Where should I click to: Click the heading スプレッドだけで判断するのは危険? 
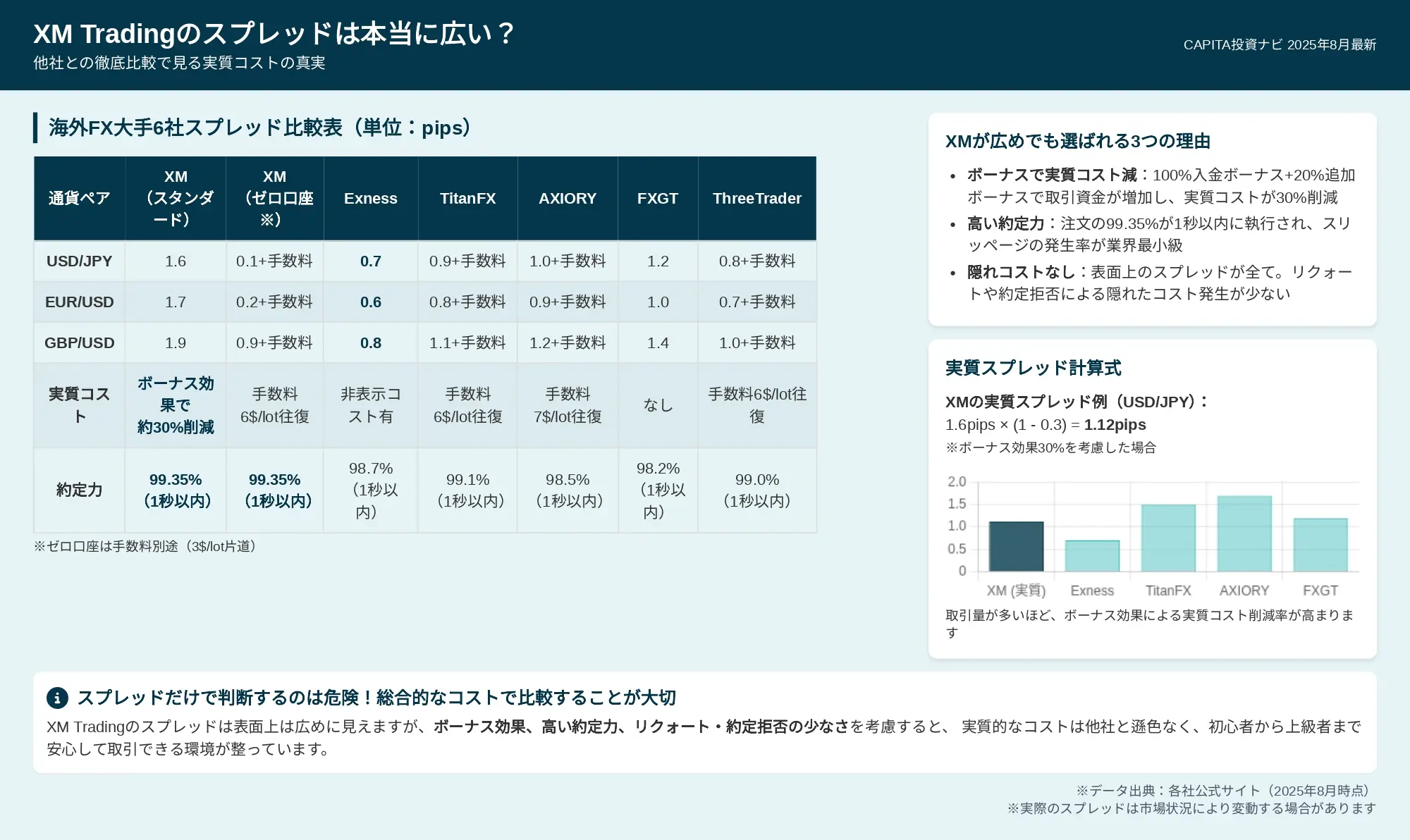tap(376, 698)
